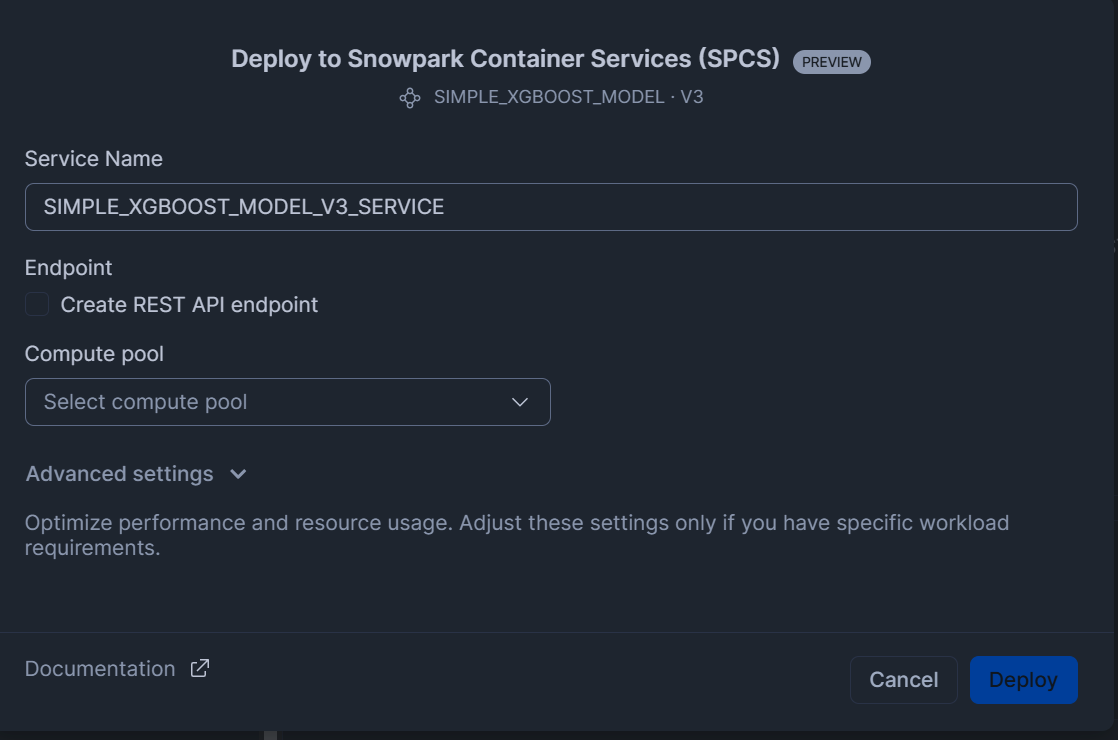The image size is (1118, 740).
Task: Click the PREVIEW badge
Action: click(x=831, y=62)
